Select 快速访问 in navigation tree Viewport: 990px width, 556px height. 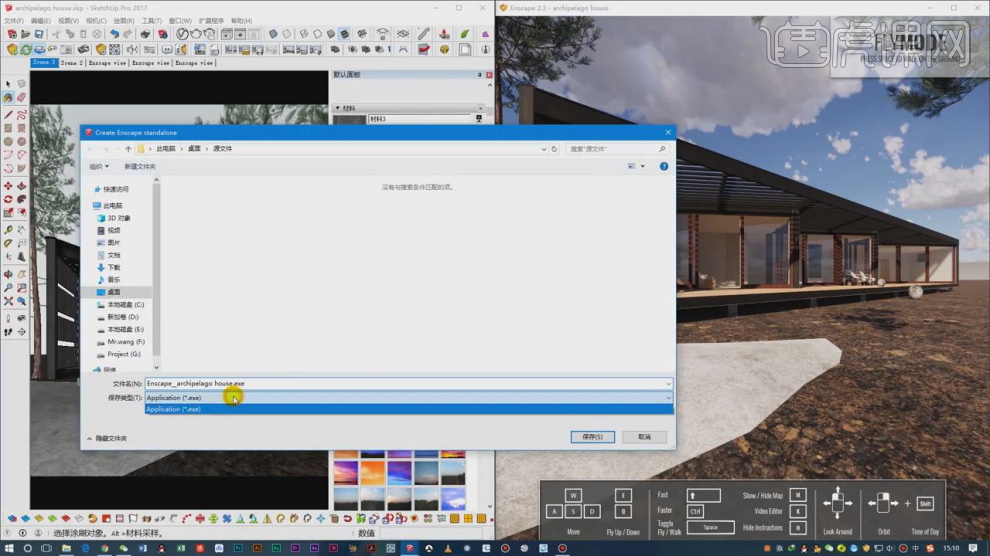point(116,189)
